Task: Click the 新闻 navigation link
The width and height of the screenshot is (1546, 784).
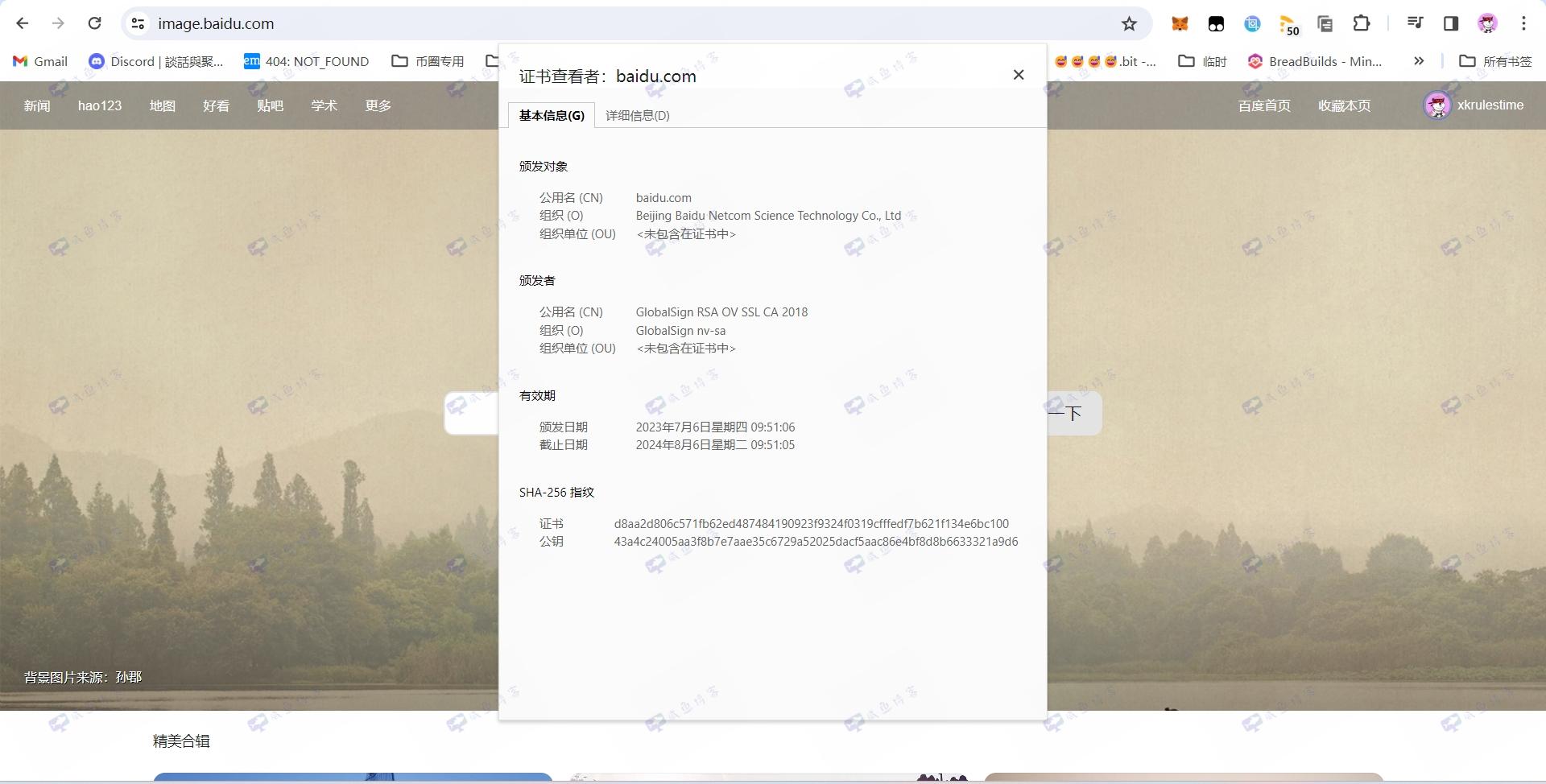Action: pos(37,105)
